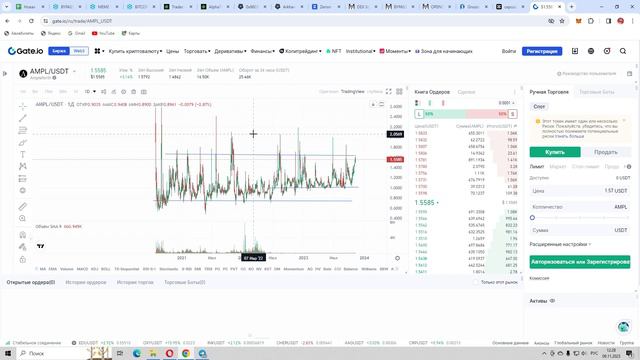Enter fullscreen chart mode
This screenshot has height=360, width=640.
click(389, 91)
